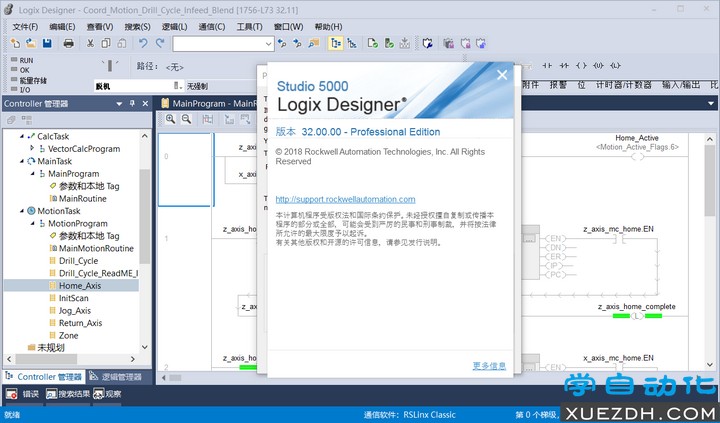Collapse the MainTask tree node
The height and width of the screenshot is (423, 720).
pyautogui.click(x=22, y=161)
